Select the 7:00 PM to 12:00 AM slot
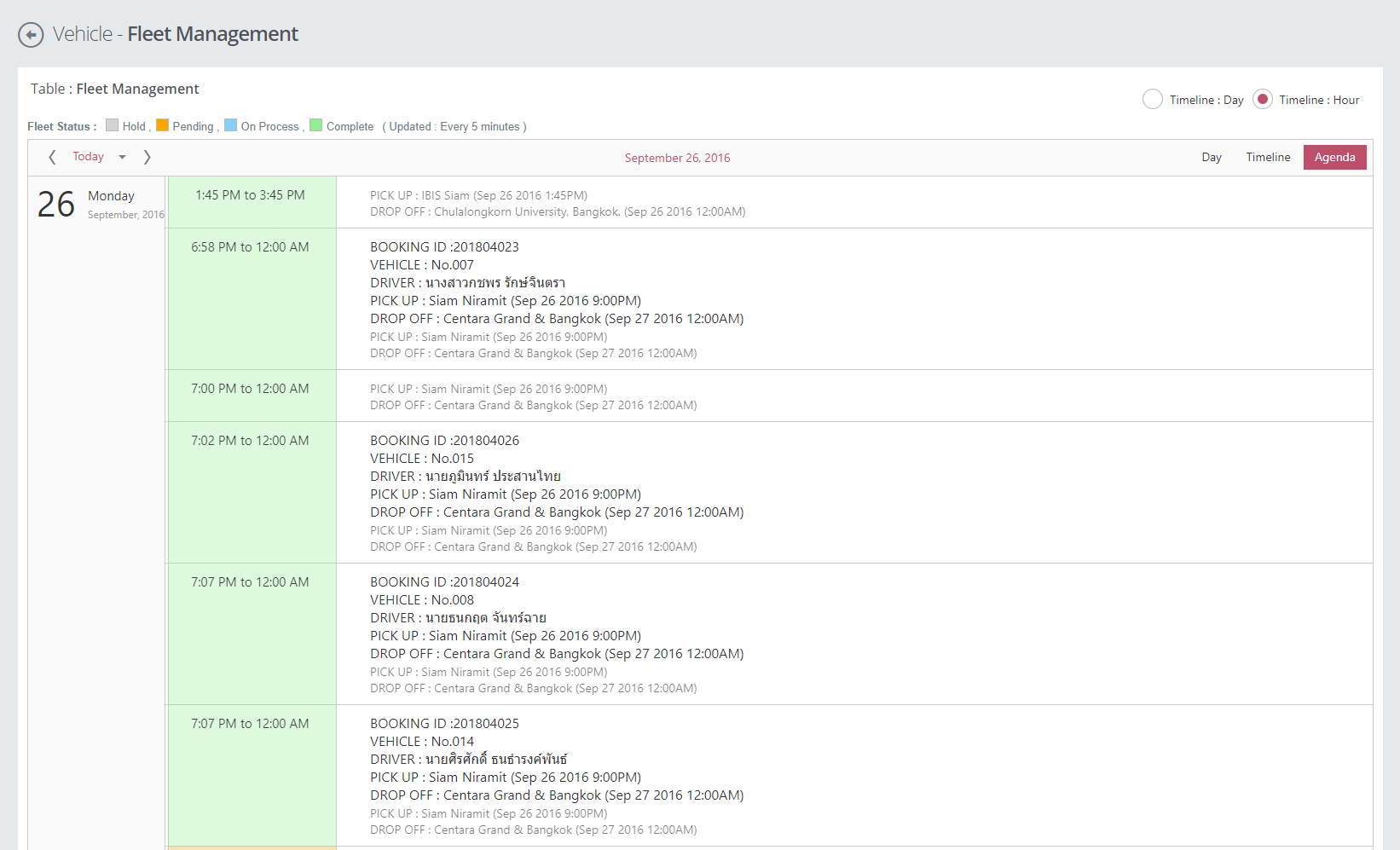 tap(251, 389)
